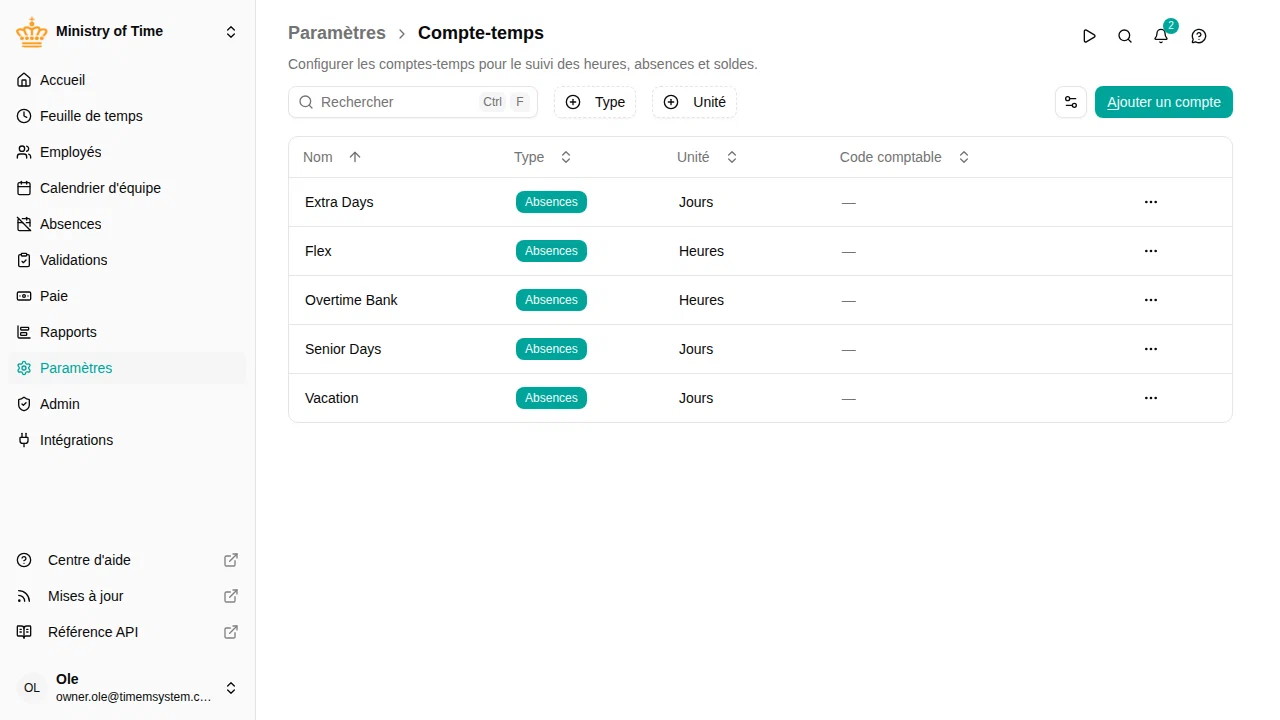This screenshot has width=1280, height=720.
Task: Open Mises à jour link
Action: point(127,596)
